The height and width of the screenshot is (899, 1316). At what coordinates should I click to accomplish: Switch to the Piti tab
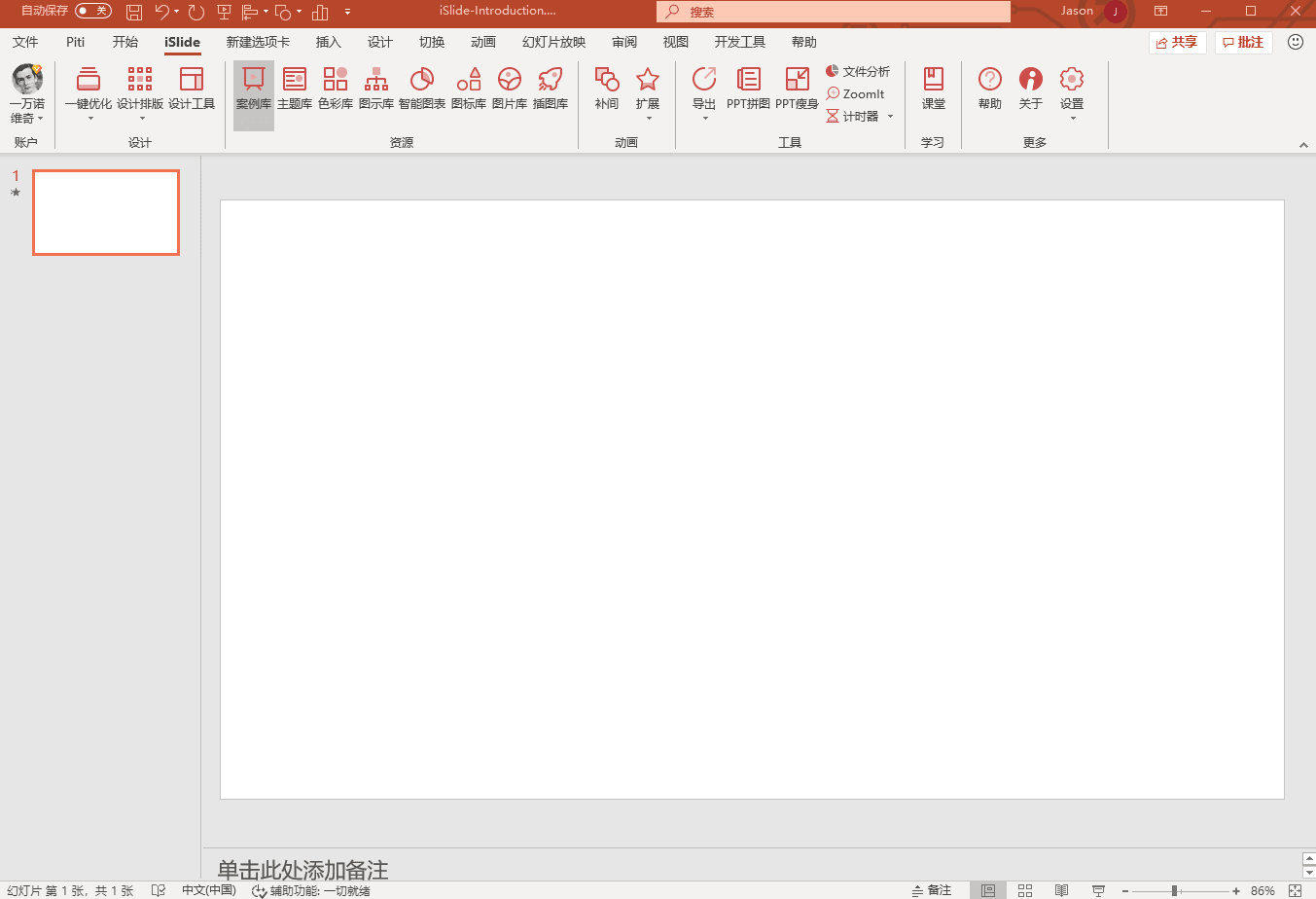pyautogui.click(x=76, y=42)
